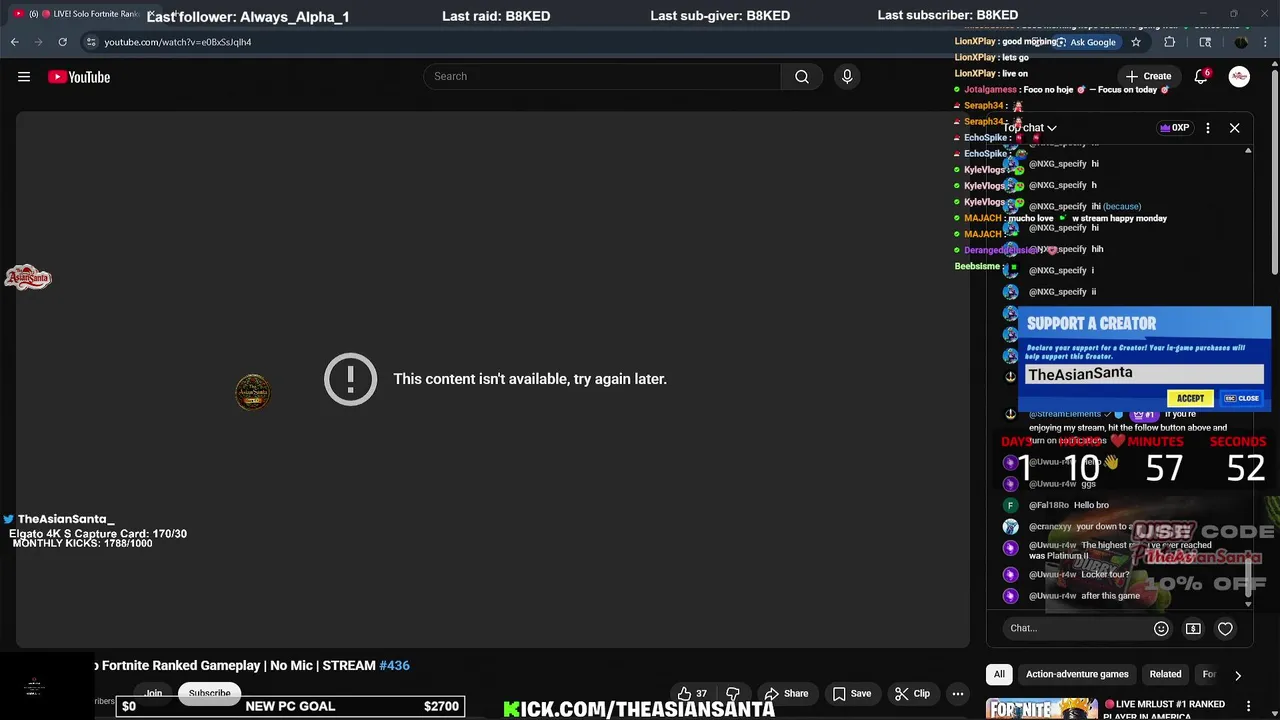Focus the YouTube search field
The image size is (1280, 720).
(x=602, y=77)
